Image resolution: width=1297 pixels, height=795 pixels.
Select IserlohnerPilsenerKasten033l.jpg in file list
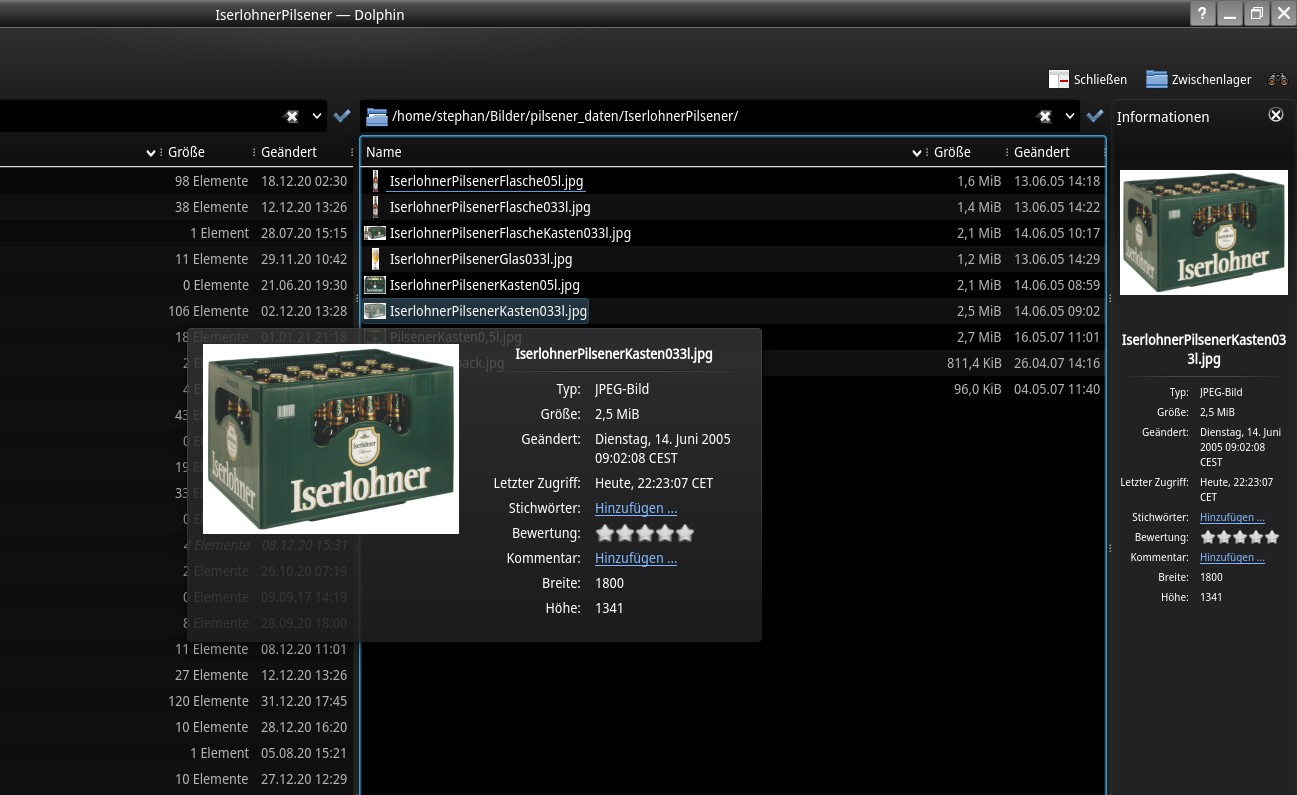(x=488, y=311)
